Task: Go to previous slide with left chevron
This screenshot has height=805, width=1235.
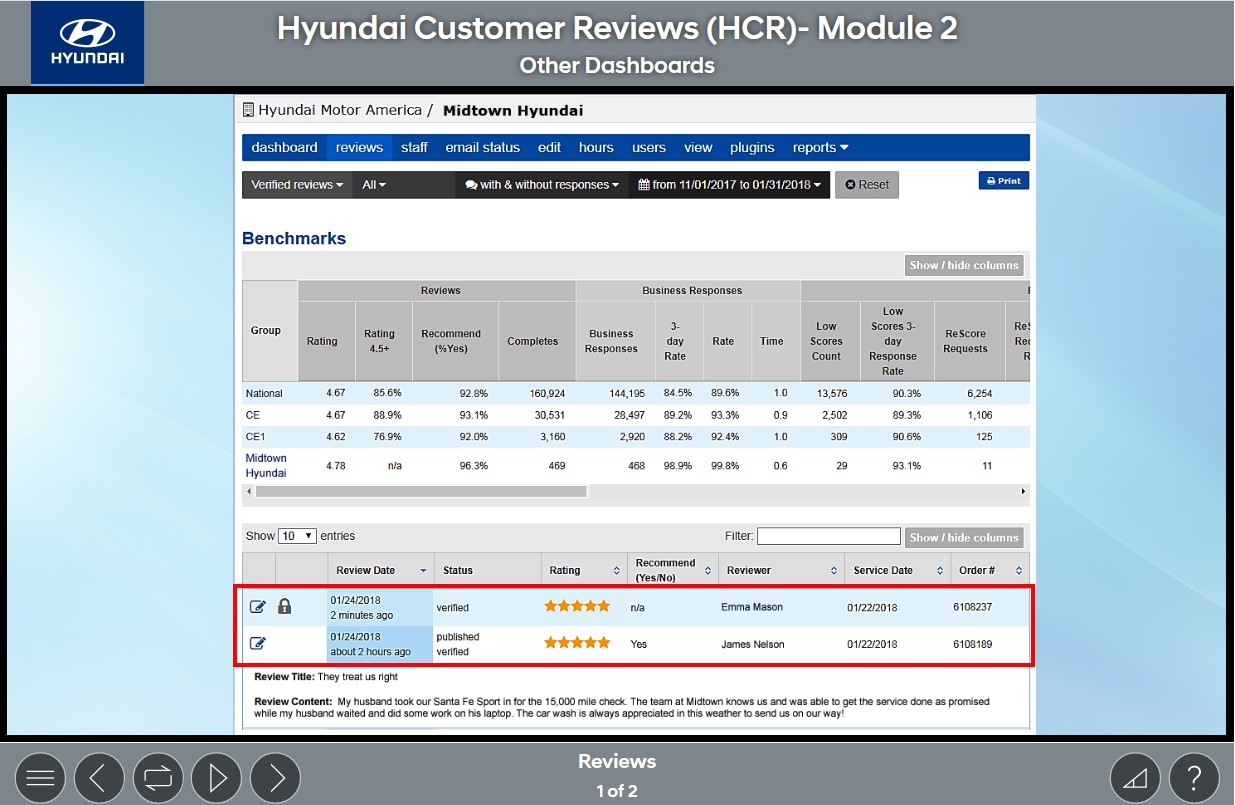Action: click(99, 778)
